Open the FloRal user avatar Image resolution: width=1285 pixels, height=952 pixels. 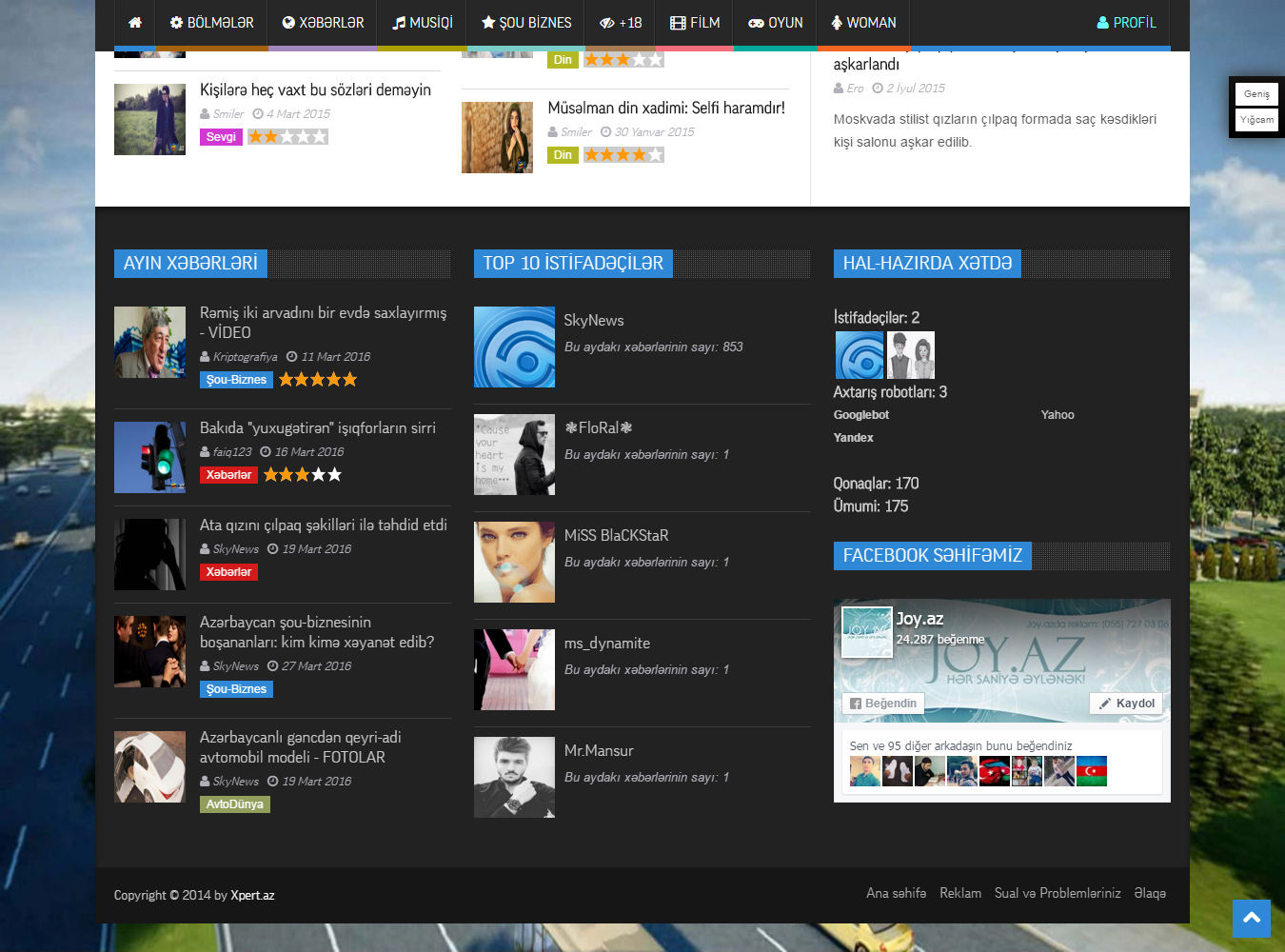[514, 454]
